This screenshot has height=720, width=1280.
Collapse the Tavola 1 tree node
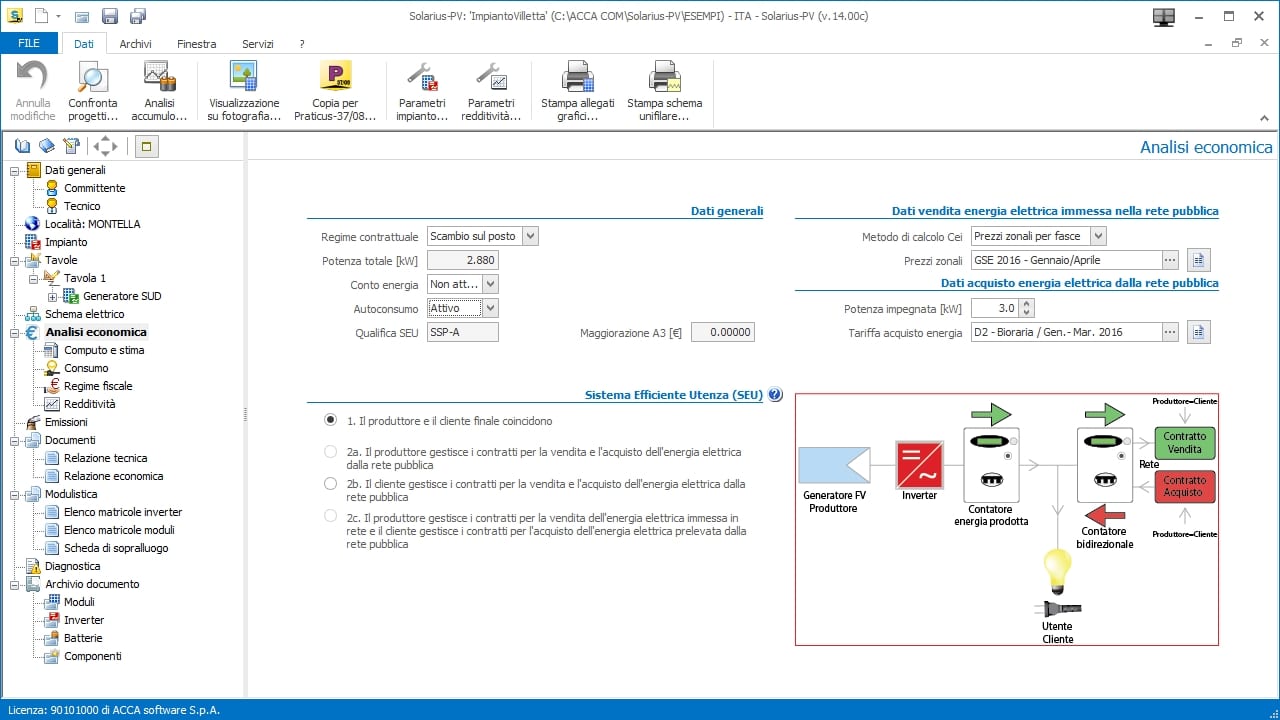(34, 278)
